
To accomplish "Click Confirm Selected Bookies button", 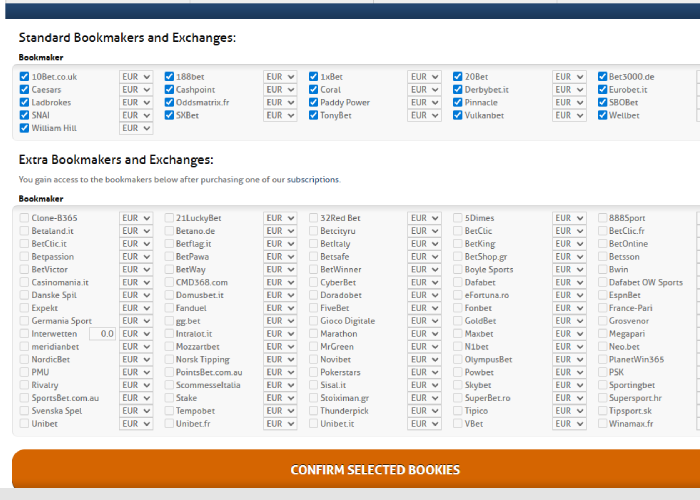I will [x=375, y=470].
